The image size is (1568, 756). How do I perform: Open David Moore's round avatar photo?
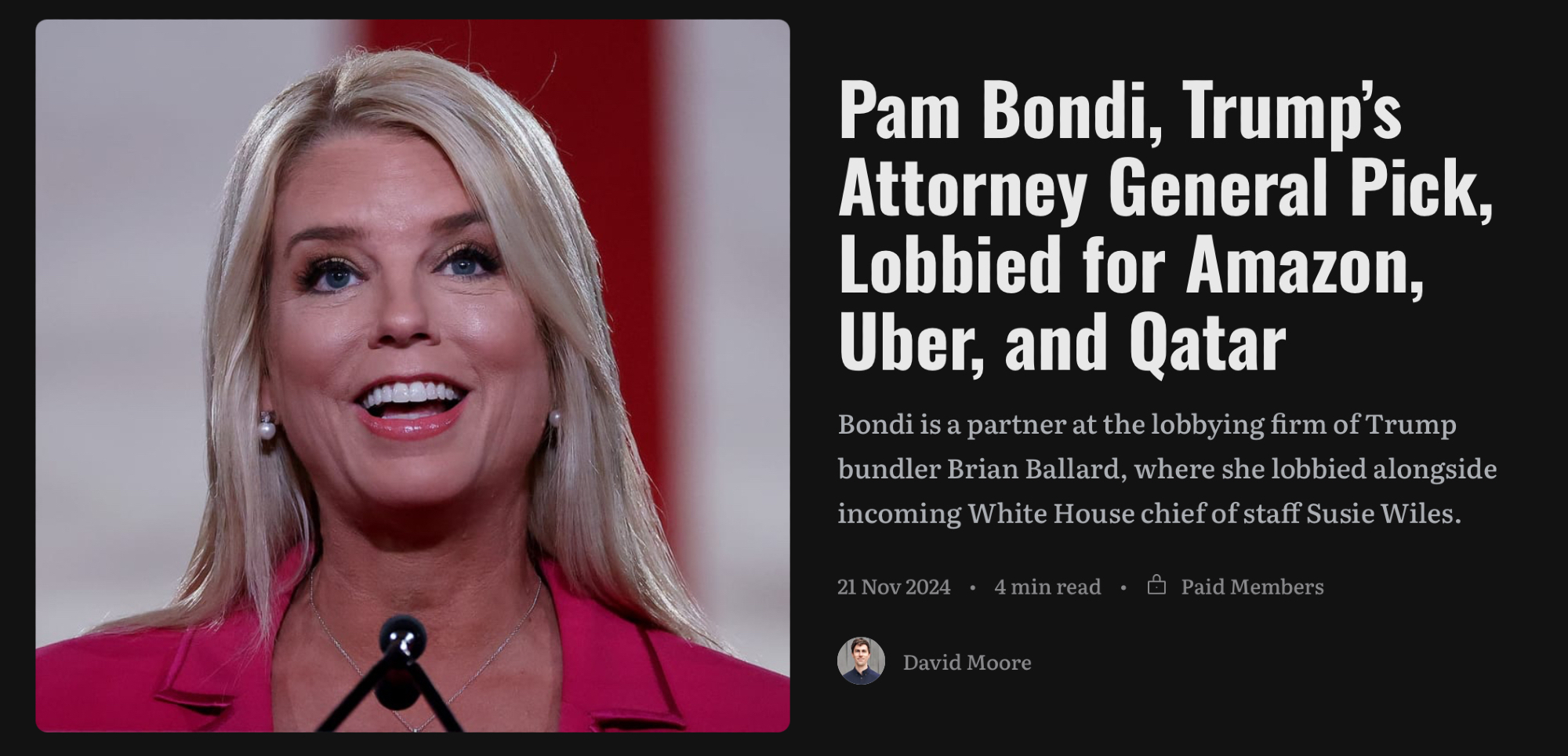(861, 660)
